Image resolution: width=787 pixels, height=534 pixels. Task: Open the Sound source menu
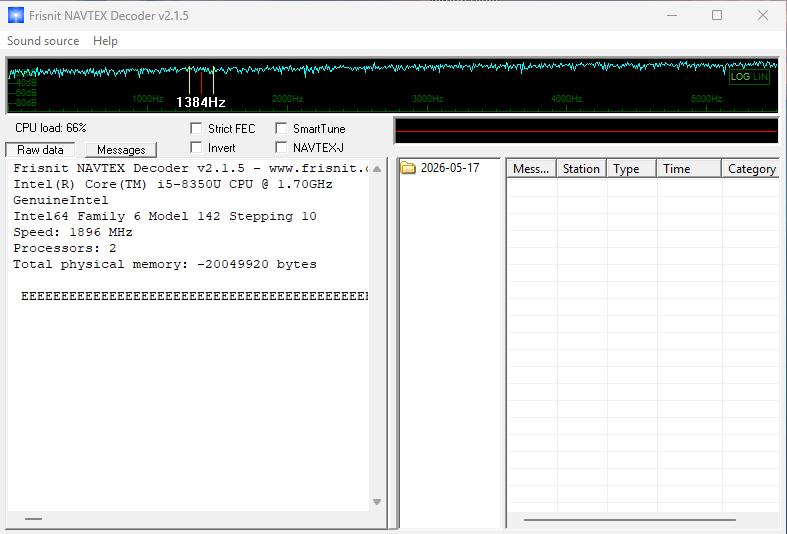(43, 41)
